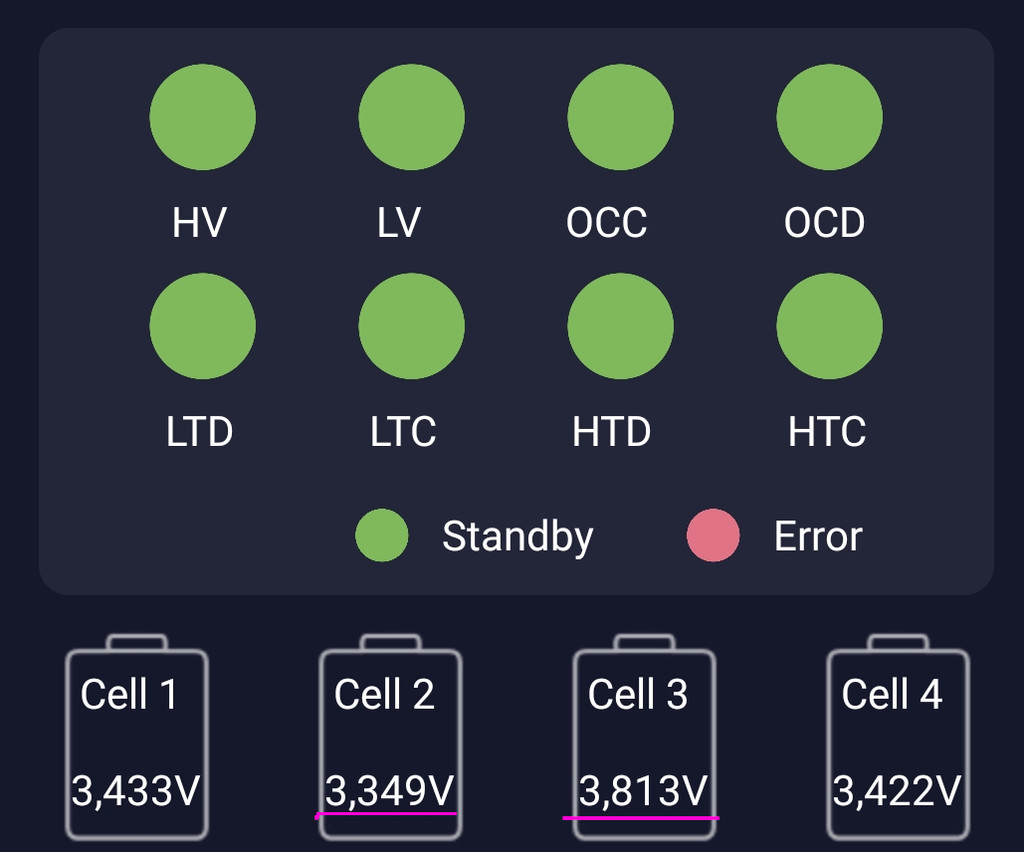
Task: Click the HV status indicator circle
Action: (202, 117)
